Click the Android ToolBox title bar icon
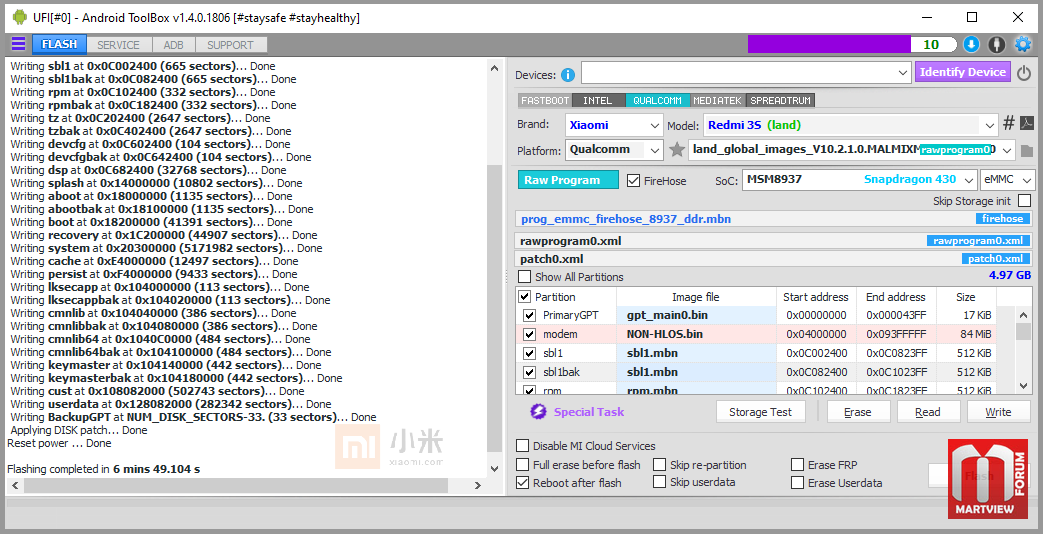The width and height of the screenshot is (1043, 534). tap(20, 17)
